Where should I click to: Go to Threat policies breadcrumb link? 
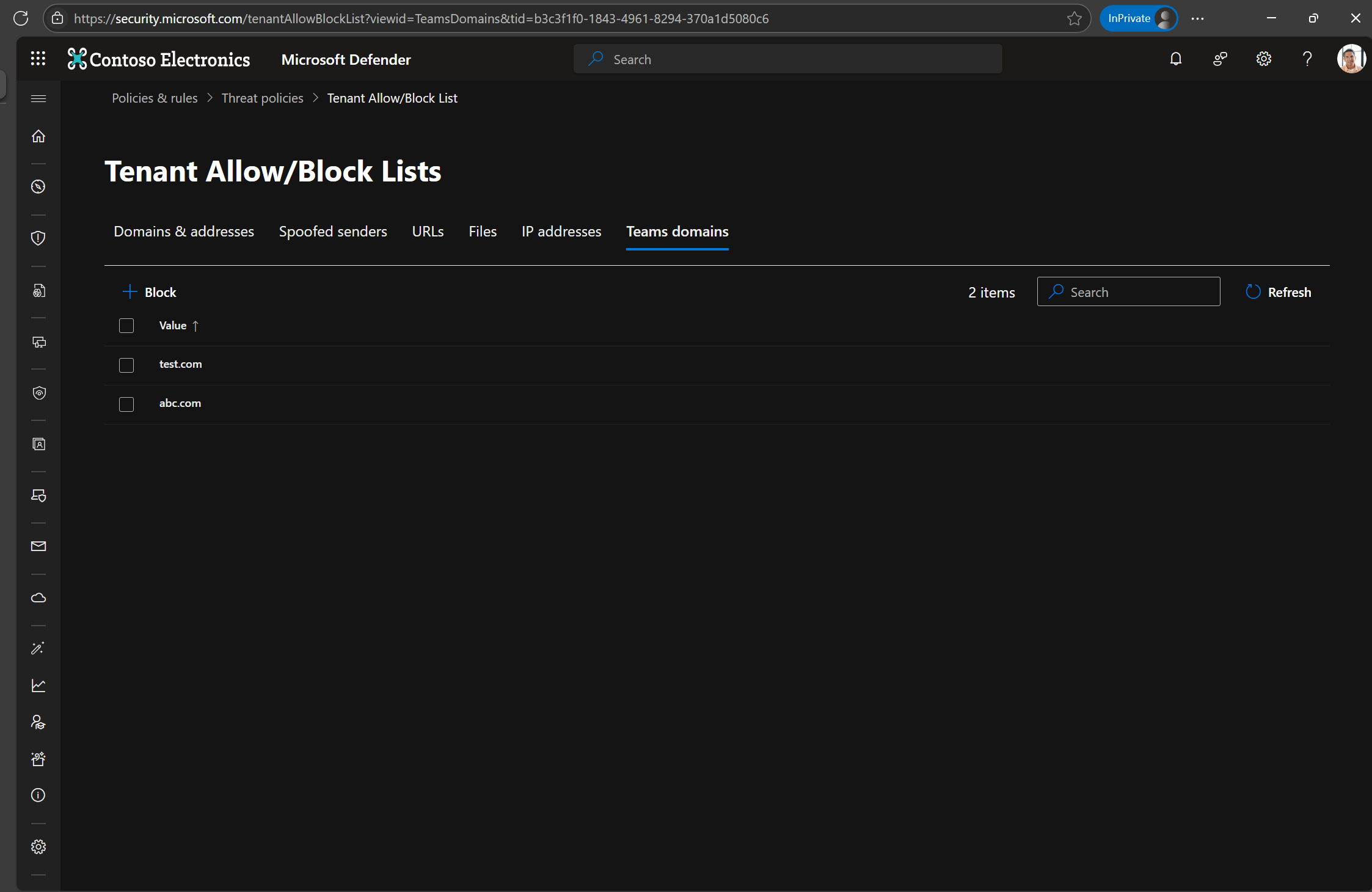(x=262, y=98)
